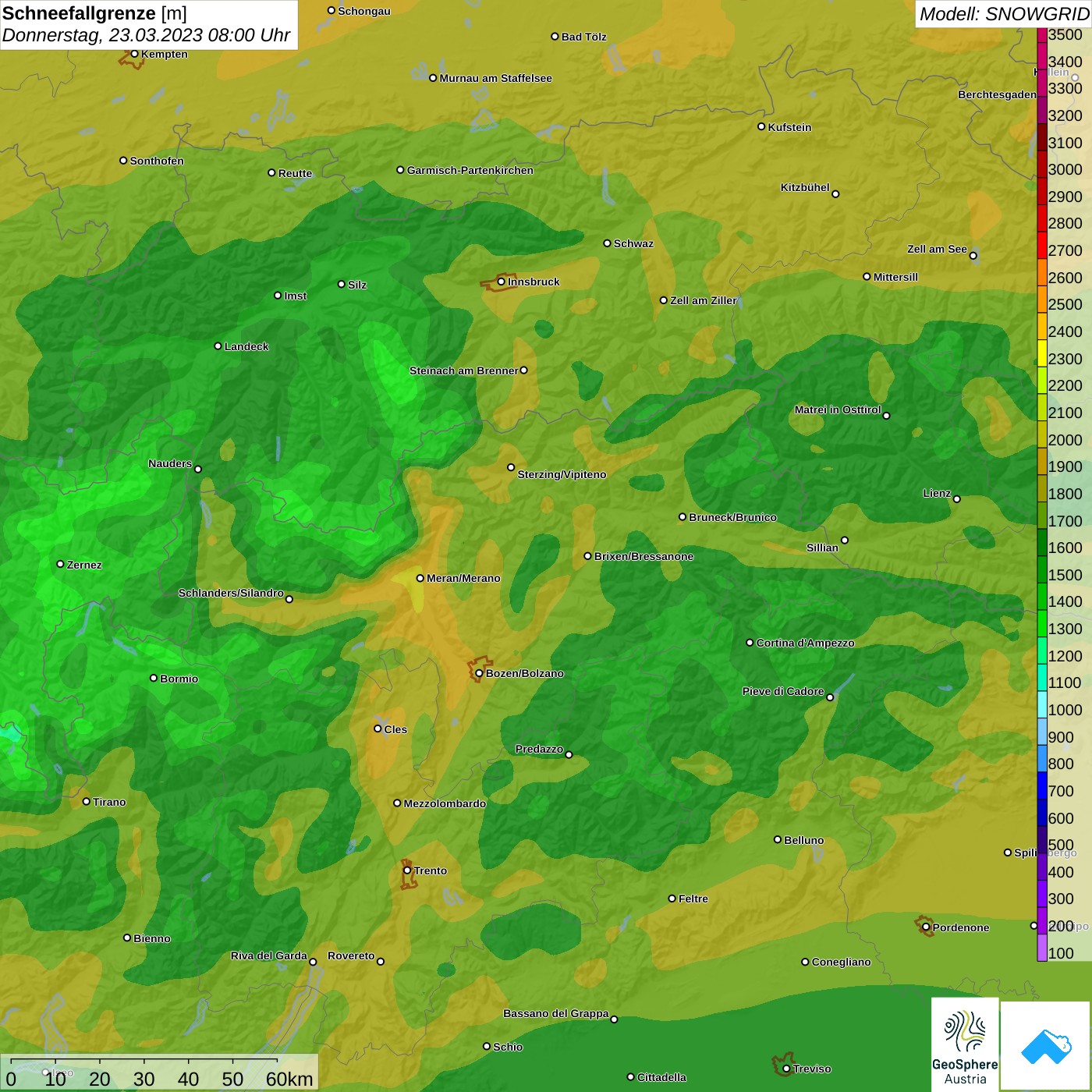Screen dimensions: 1092x1092
Task: Click the Kufstein label
Action: 789,127
